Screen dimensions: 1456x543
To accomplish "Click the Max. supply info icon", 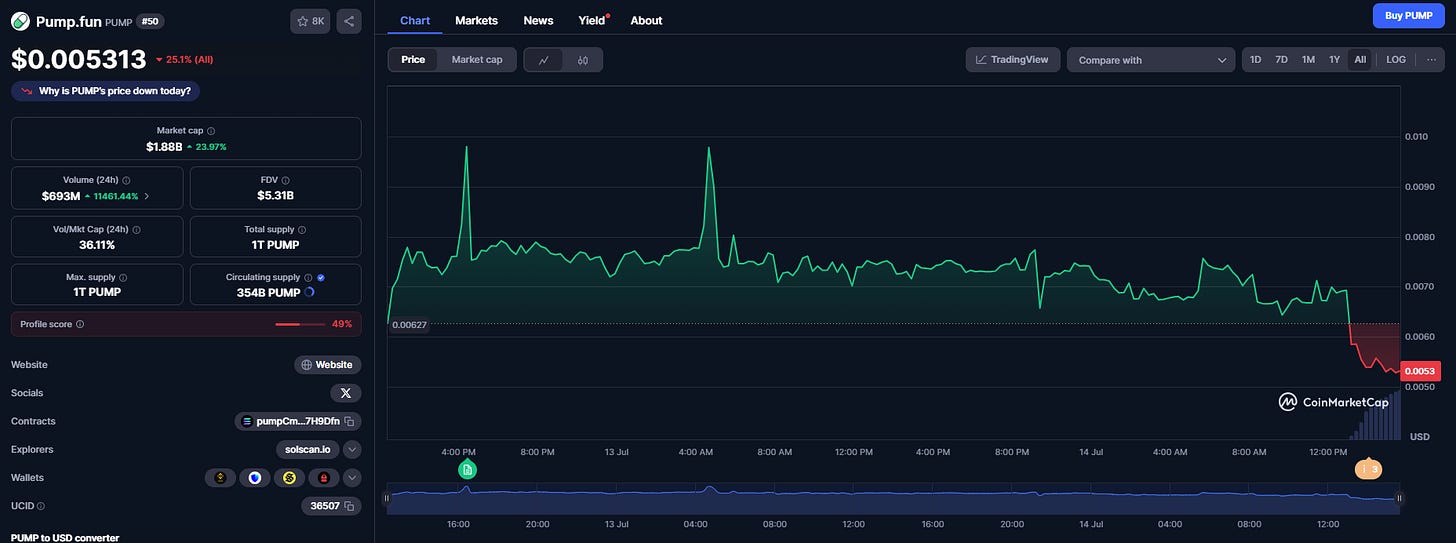I will pos(123,277).
